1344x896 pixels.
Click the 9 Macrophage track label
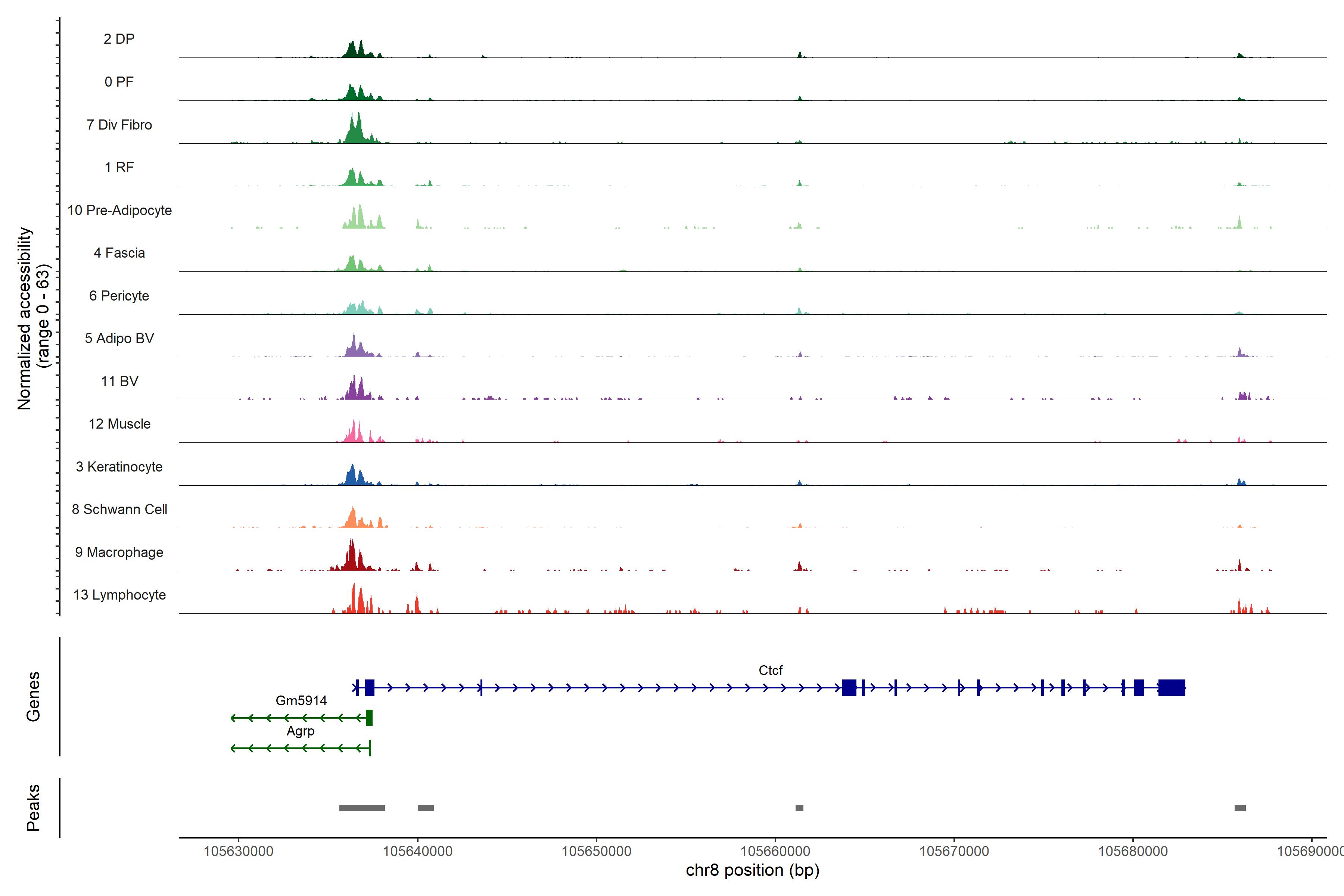pos(119,552)
